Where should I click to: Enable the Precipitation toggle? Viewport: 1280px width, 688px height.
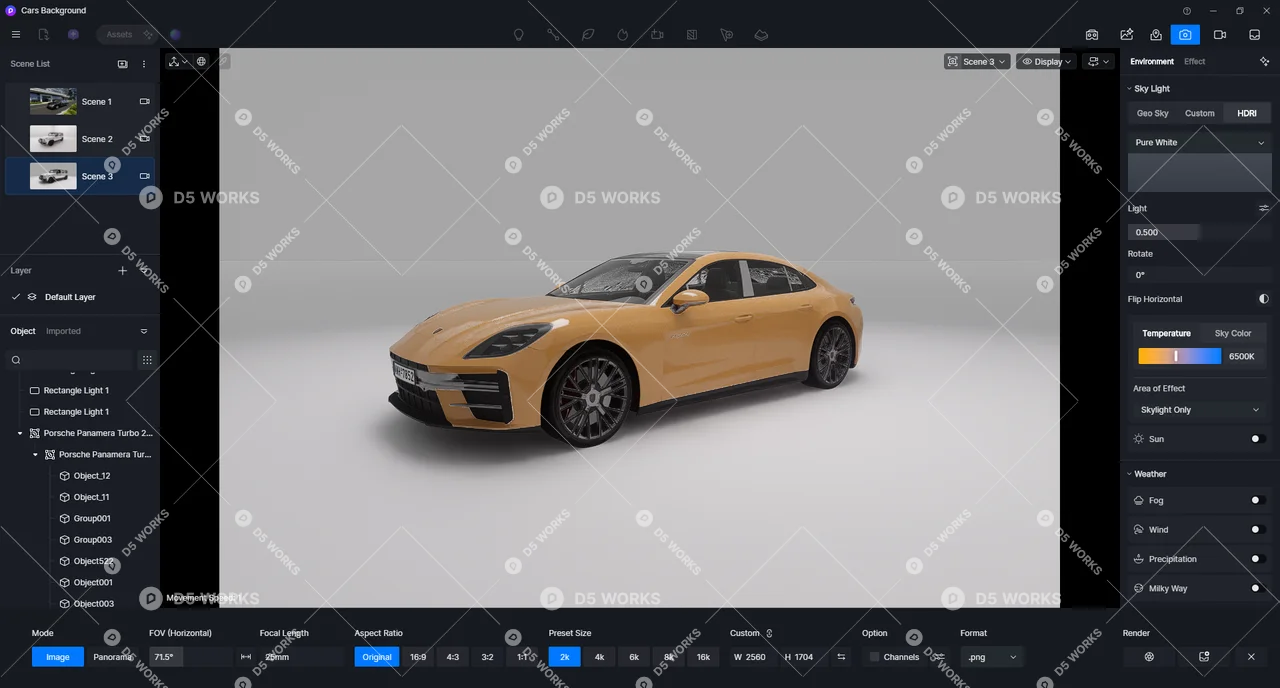(1258, 559)
